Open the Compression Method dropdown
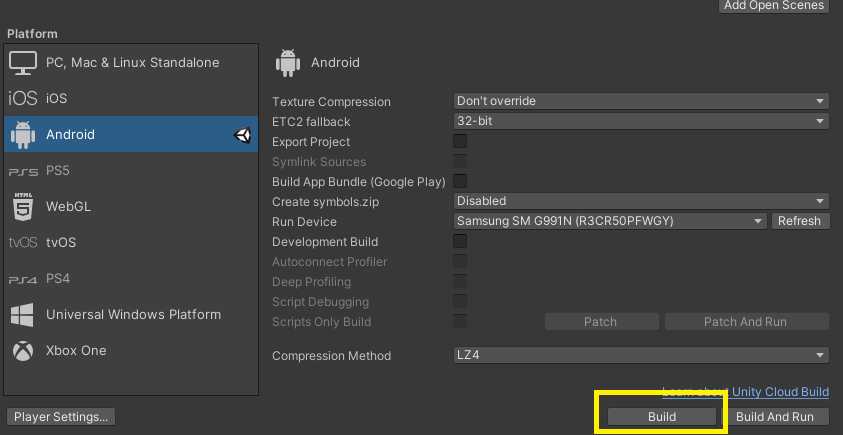 [x=641, y=355]
